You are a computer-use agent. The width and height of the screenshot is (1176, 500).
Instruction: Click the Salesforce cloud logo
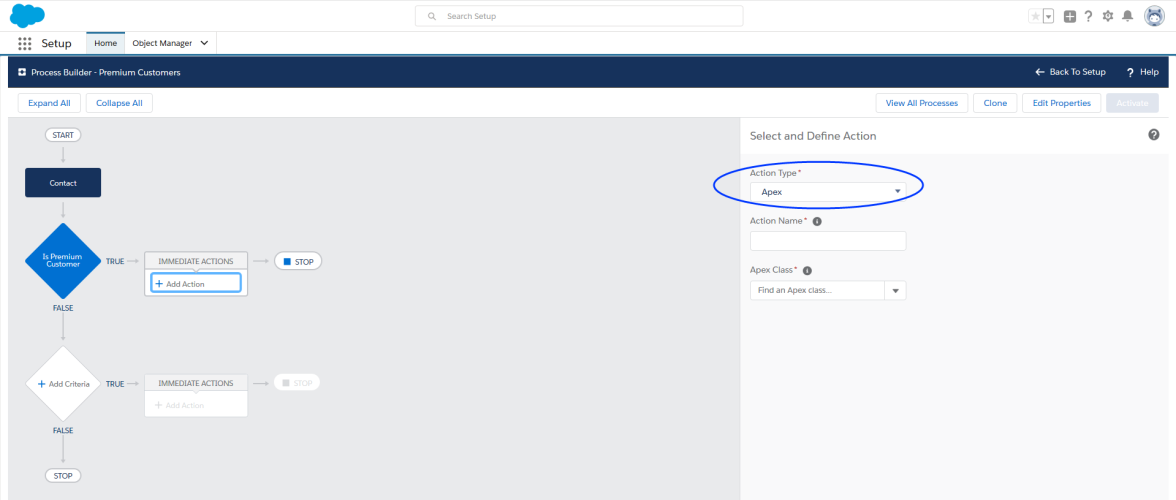click(27, 15)
